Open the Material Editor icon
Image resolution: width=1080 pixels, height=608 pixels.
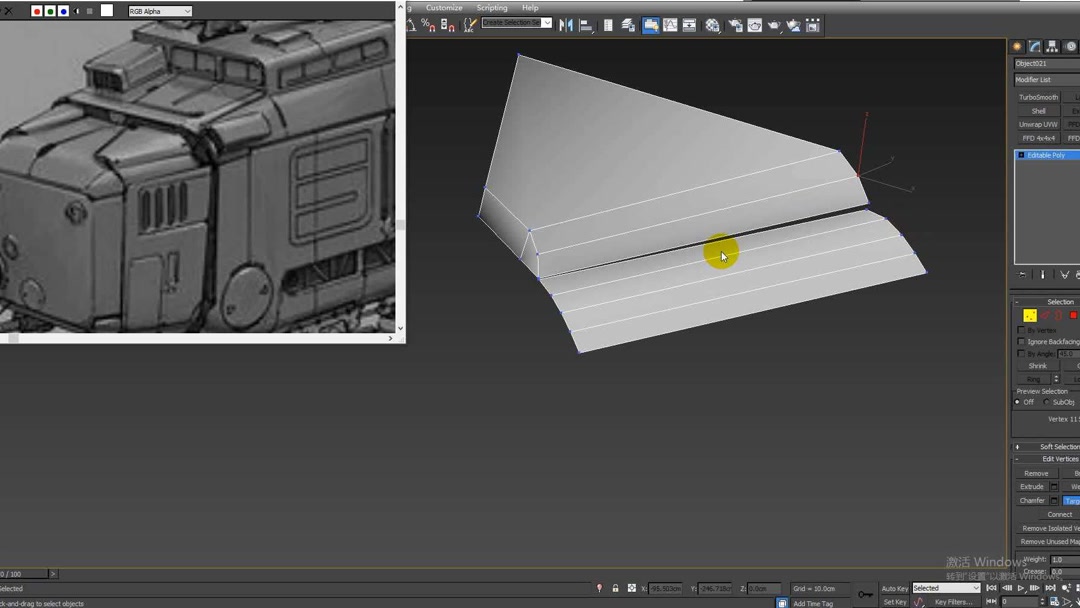click(712, 25)
